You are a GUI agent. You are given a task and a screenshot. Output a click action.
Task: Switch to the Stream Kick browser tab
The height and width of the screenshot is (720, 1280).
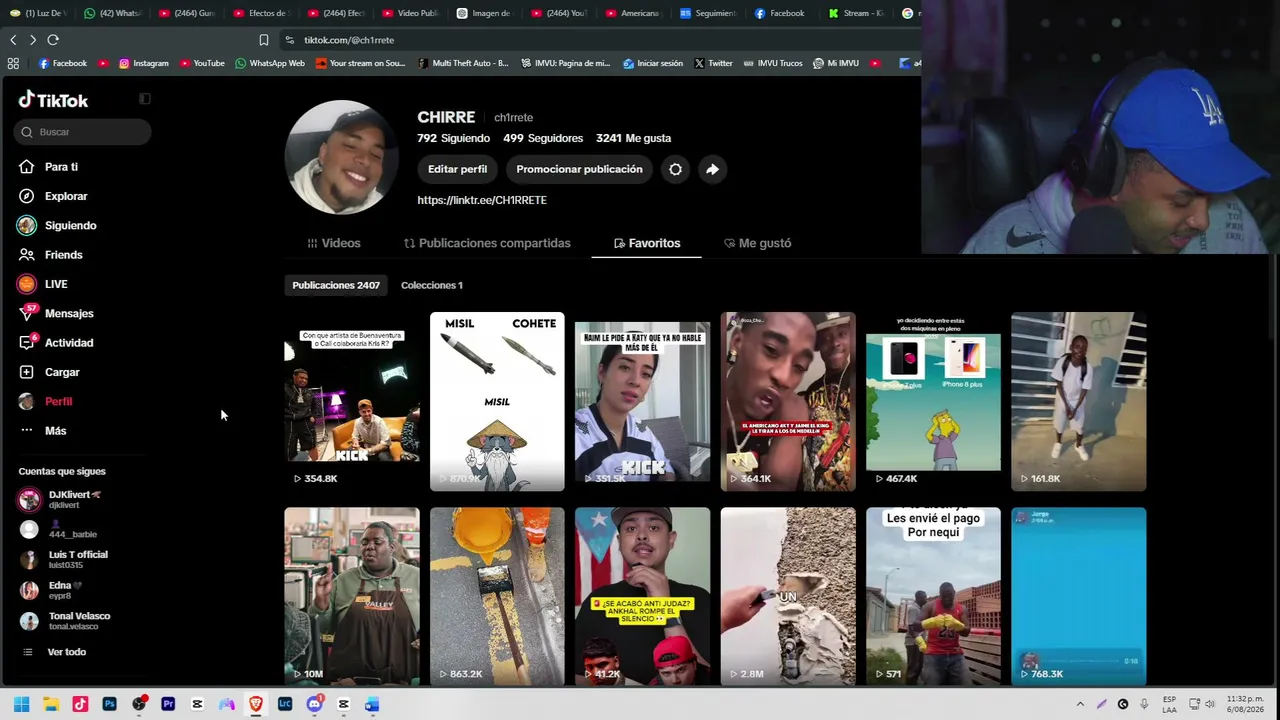pyautogui.click(x=858, y=13)
